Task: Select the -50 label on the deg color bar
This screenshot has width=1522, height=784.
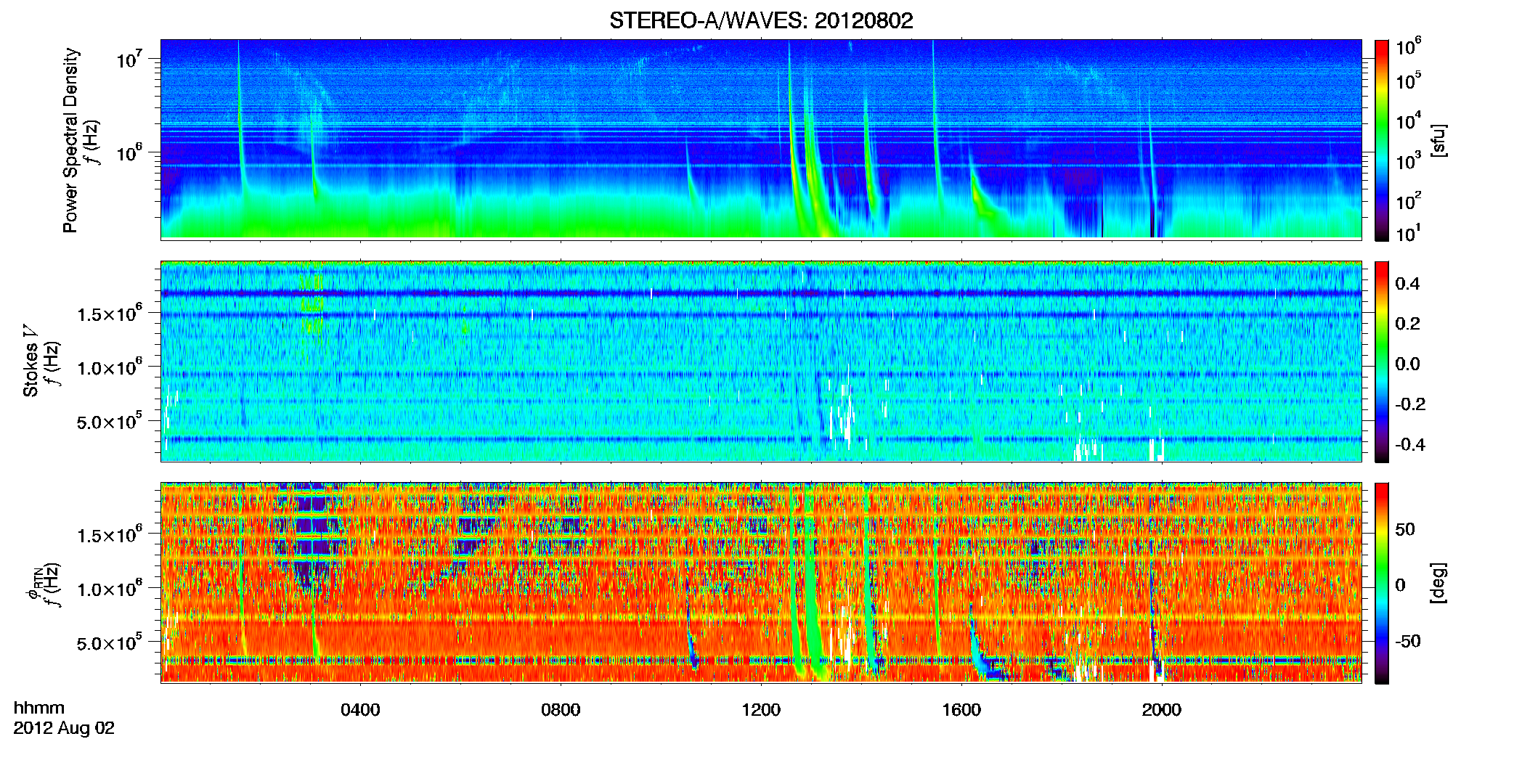Action: [x=1408, y=641]
